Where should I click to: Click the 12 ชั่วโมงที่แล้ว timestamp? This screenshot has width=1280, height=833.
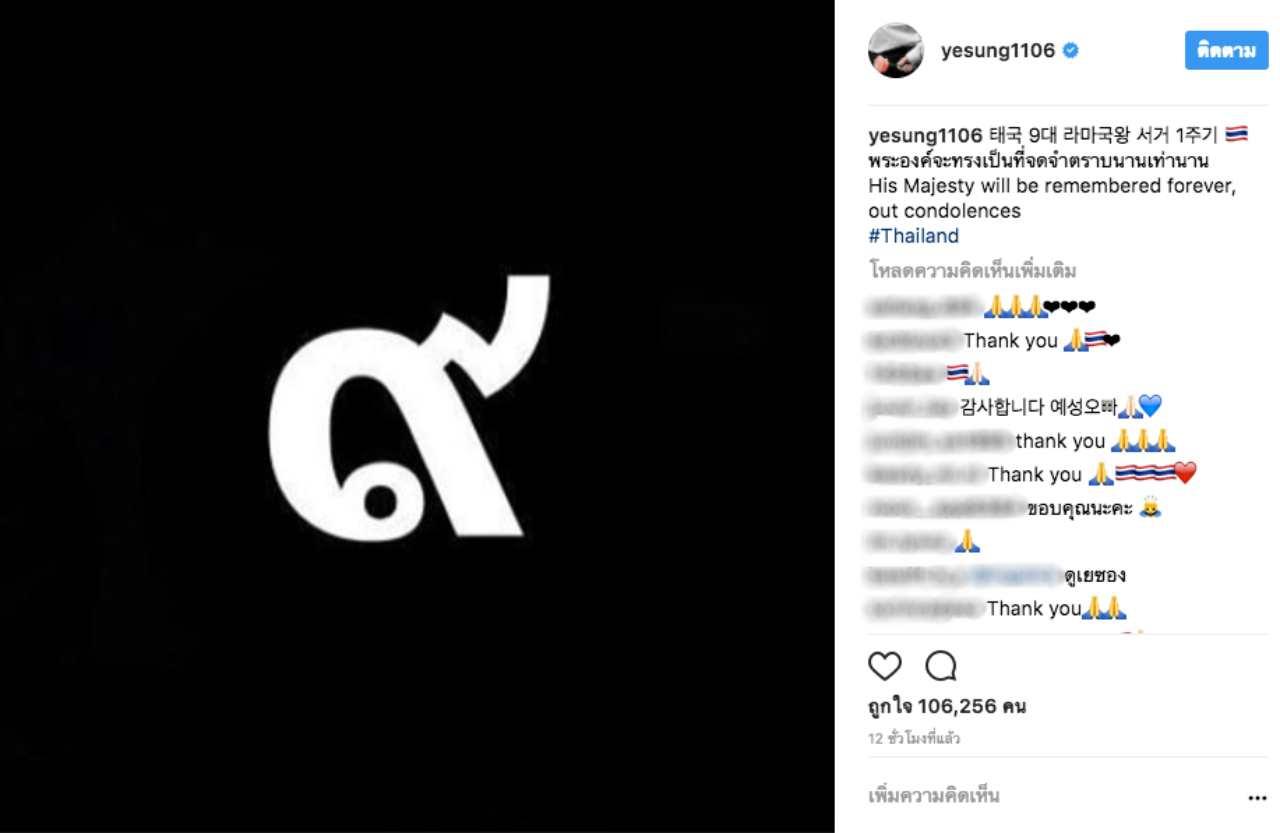tap(914, 739)
